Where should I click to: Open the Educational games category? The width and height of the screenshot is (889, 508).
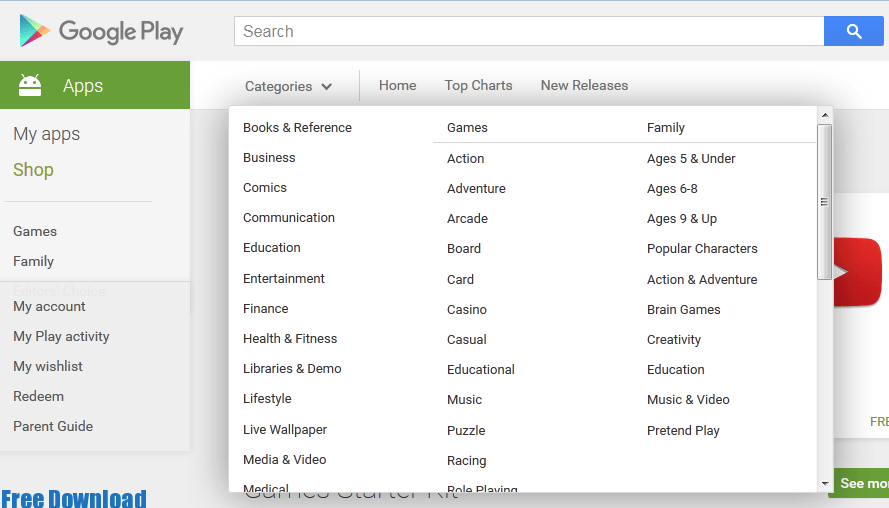[481, 370]
